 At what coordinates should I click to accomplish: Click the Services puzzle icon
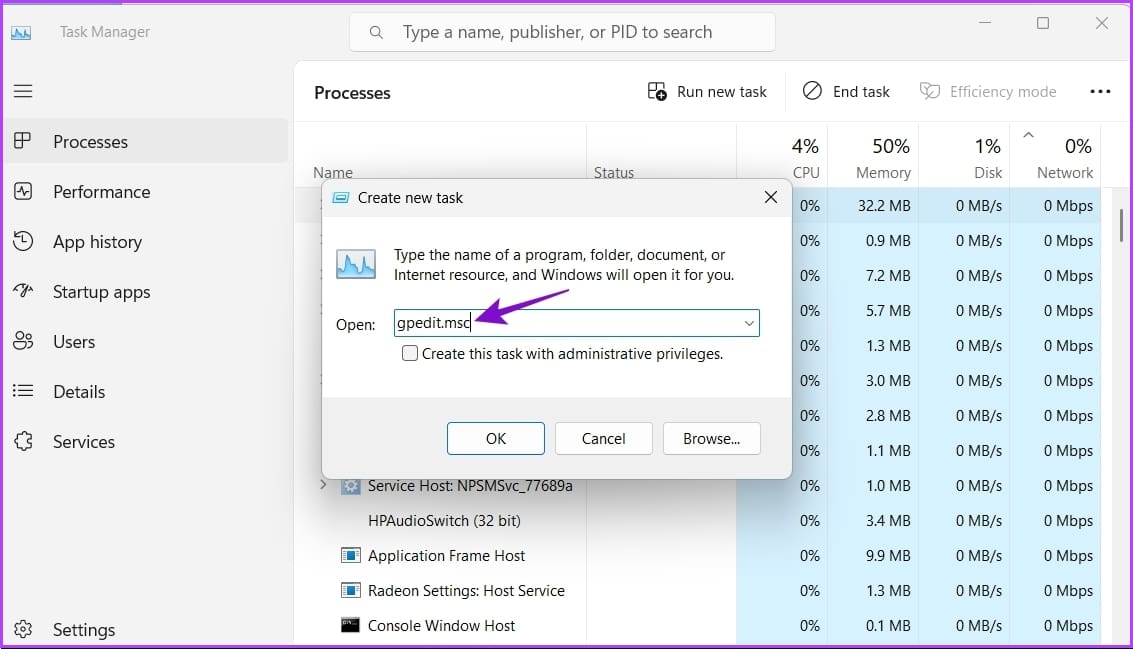23,441
